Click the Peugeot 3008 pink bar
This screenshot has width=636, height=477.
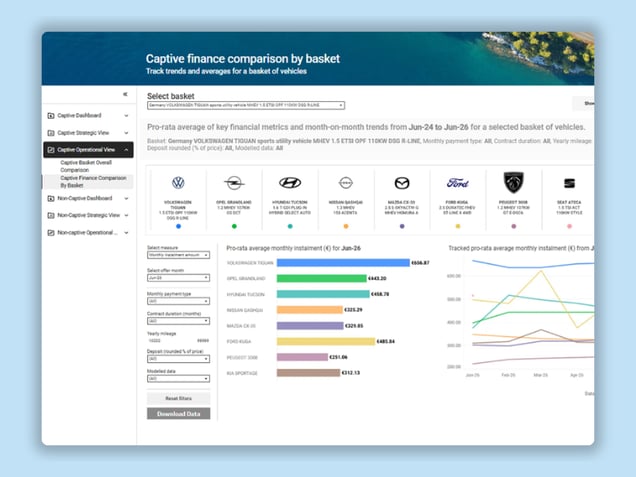(x=302, y=357)
